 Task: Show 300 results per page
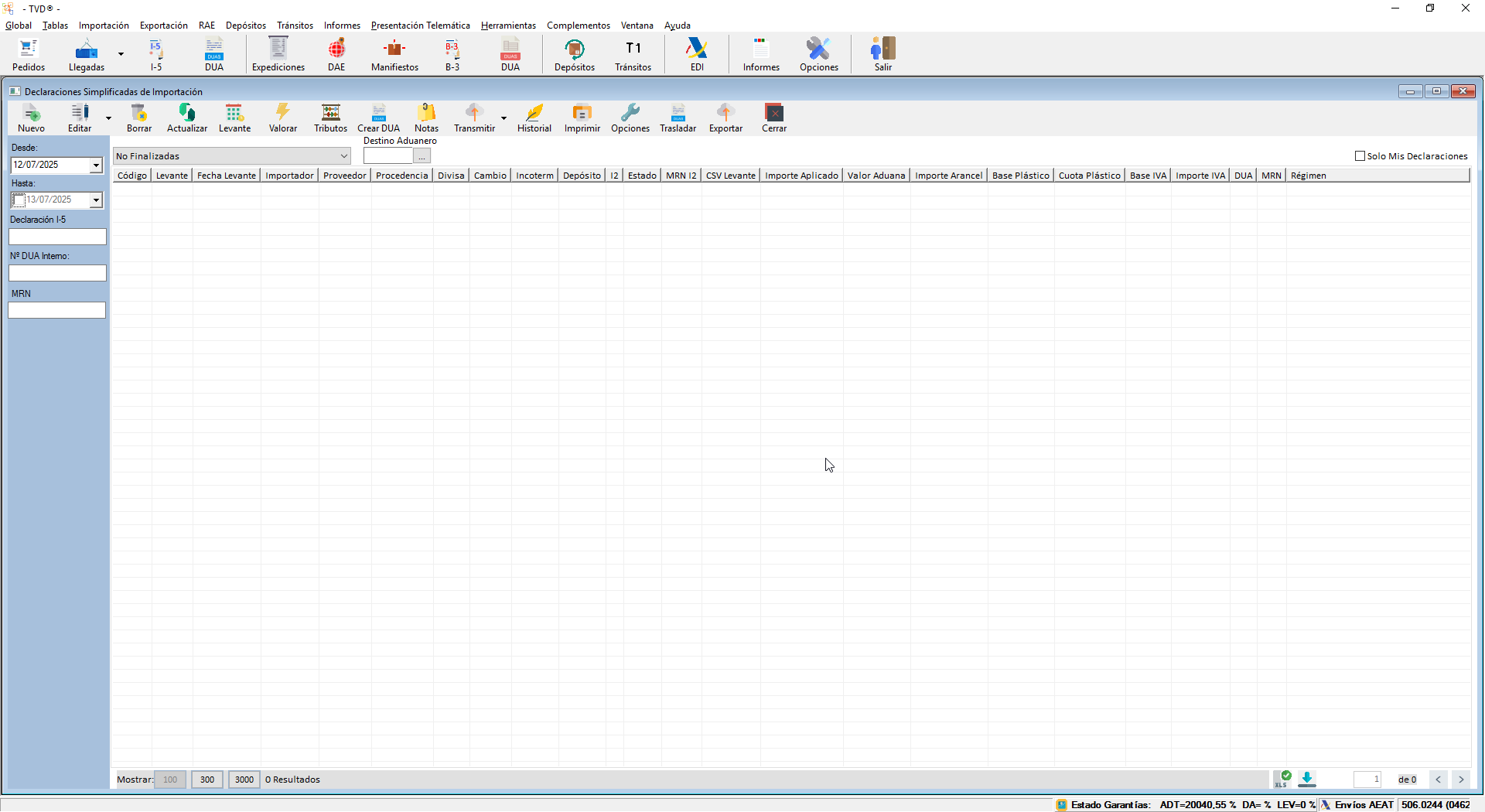(x=207, y=780)
